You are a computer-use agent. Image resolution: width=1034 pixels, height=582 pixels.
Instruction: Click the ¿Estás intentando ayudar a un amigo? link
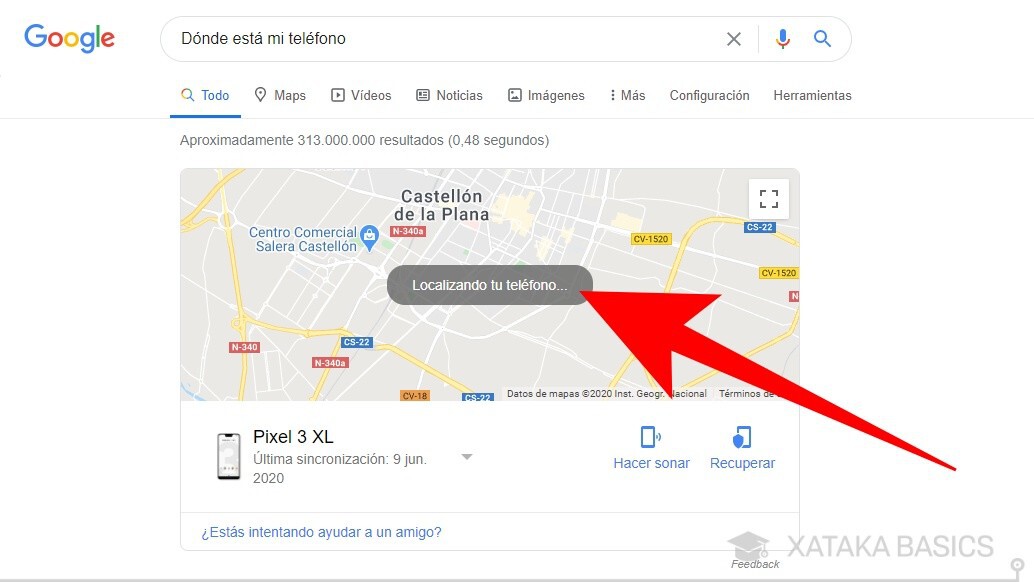pyautogui.click(x=321, y=532)
